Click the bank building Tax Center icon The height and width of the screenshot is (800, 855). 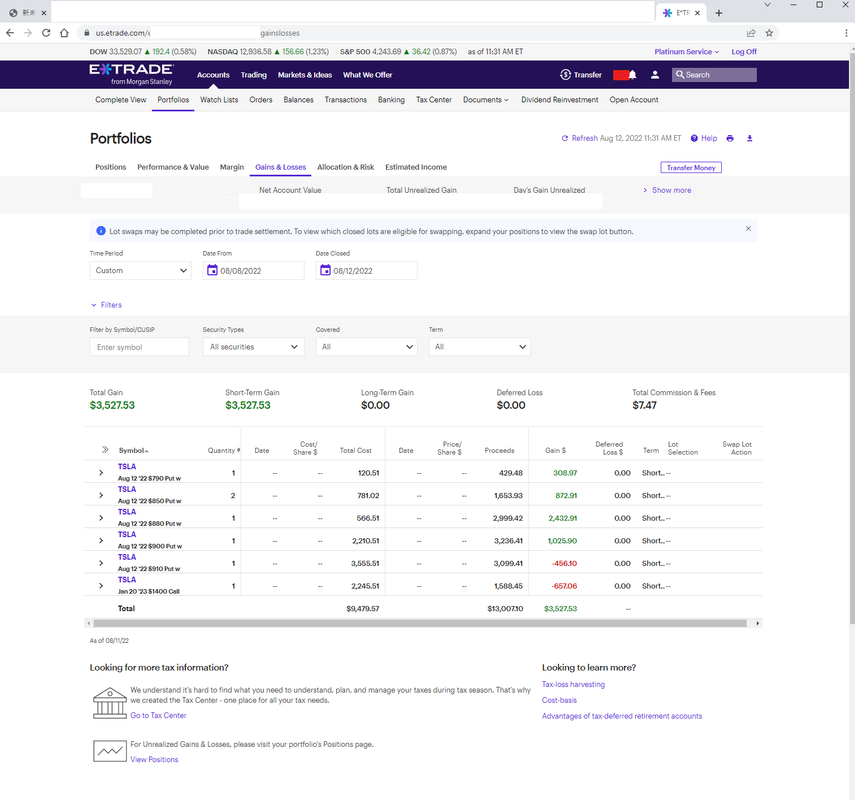tap(110, 702)
